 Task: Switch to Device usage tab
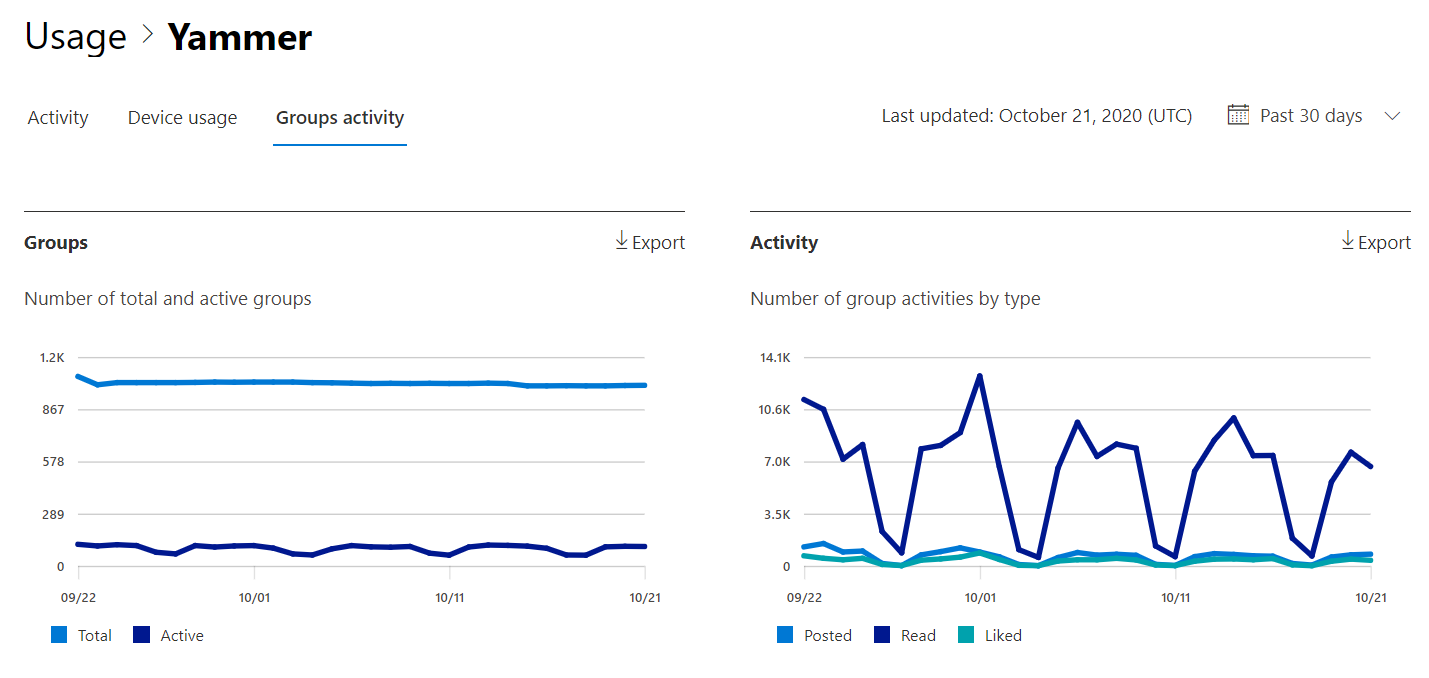coord(182,118)
